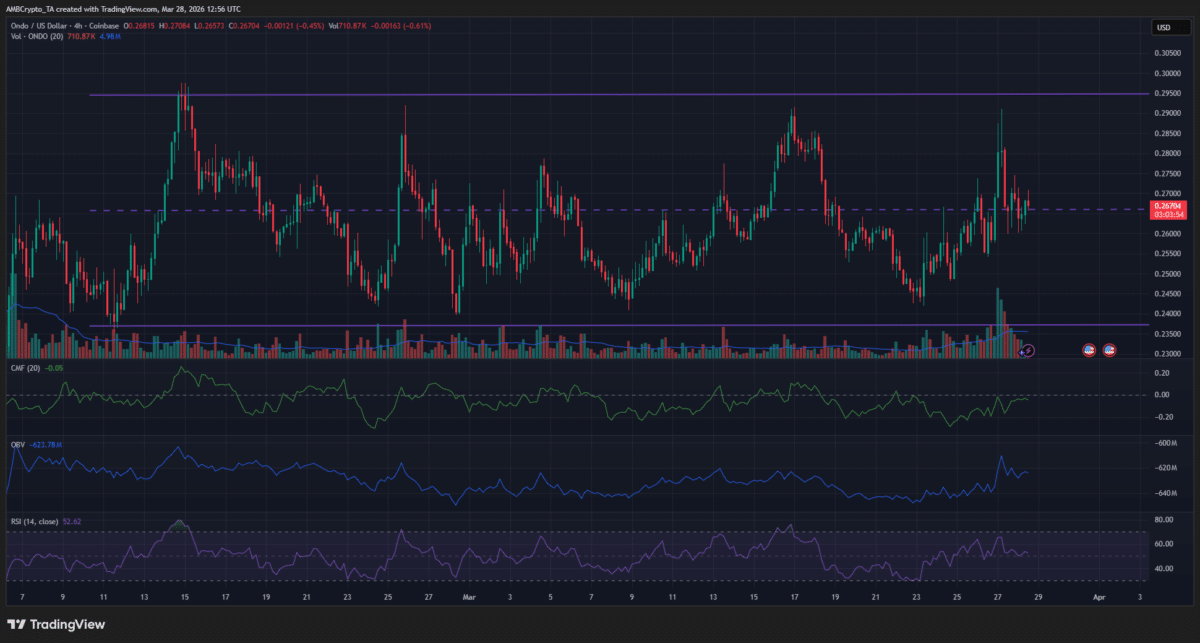Select the 4h timeframe in the chart legend
The image size is (1200, 643).
point(77,26)
